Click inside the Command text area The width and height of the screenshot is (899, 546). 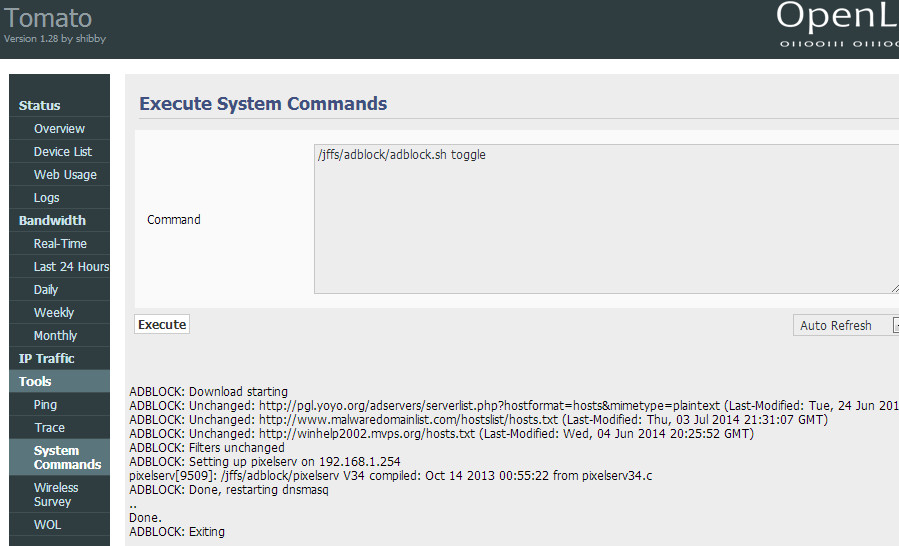[606, 218]
